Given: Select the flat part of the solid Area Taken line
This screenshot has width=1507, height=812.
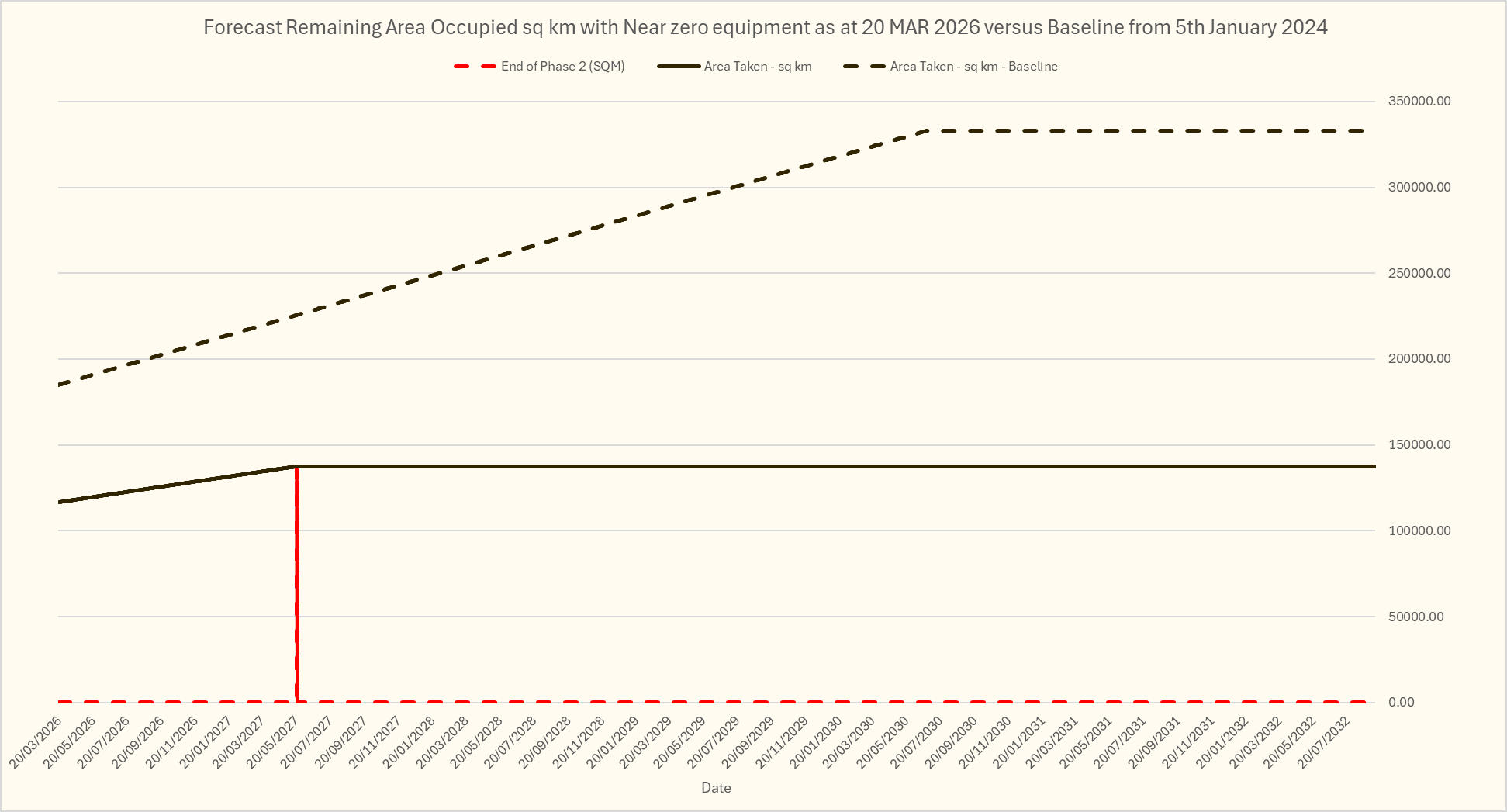Looking at the screenshot, I should click(776, 466).
